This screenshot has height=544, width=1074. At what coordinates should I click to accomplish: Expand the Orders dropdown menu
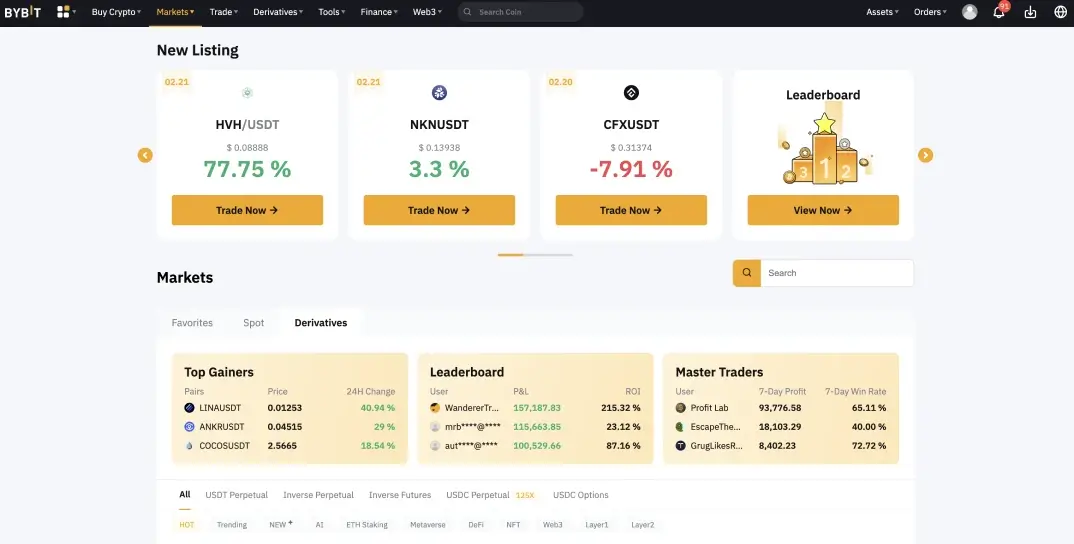coord(930,12)
